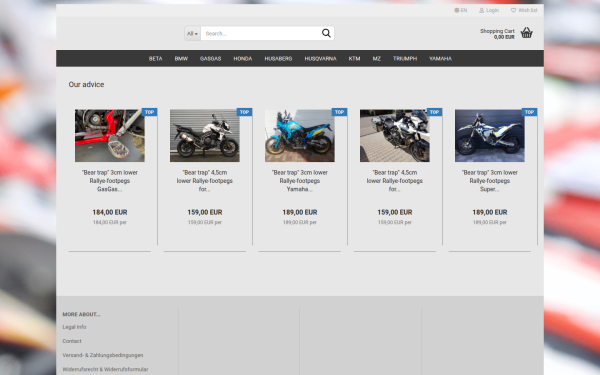This screenshot has height=375, width=600.
Task: Open the YAMAHA menu category
Action: click(440, 59)
